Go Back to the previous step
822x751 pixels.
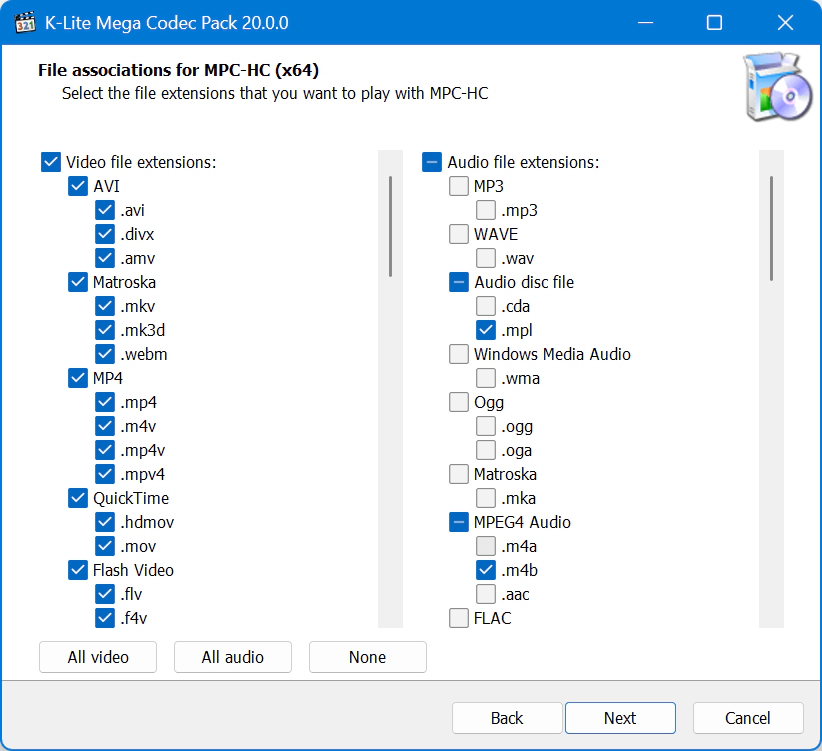click(507, 718)
